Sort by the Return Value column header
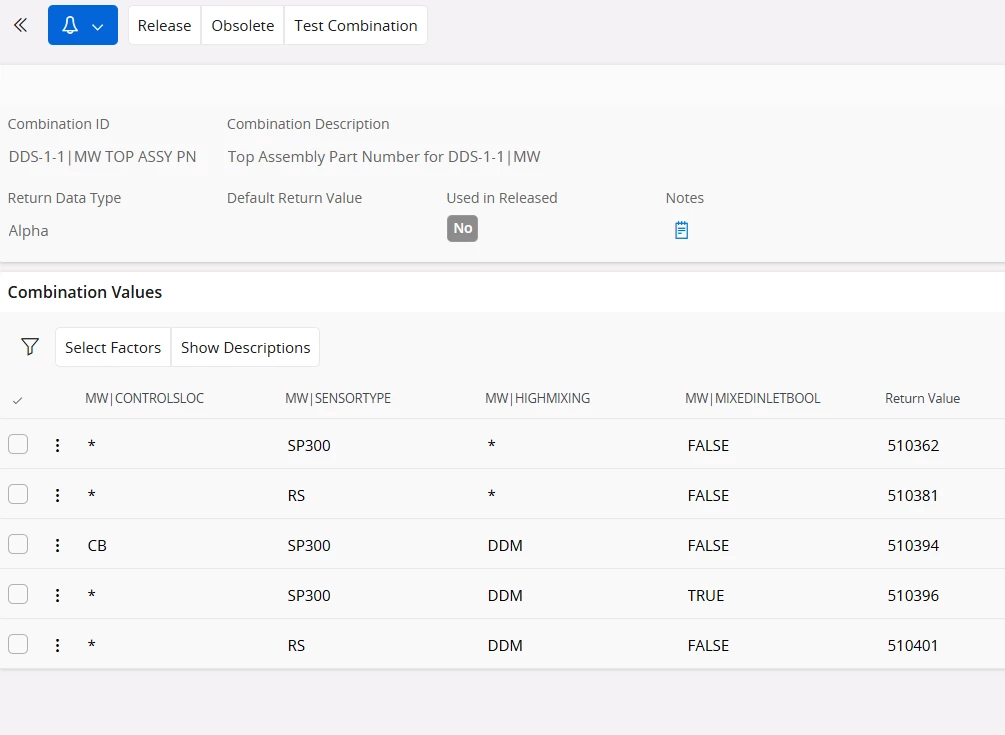The width and height of the screenshot is (1005, 735). point(922,399)
